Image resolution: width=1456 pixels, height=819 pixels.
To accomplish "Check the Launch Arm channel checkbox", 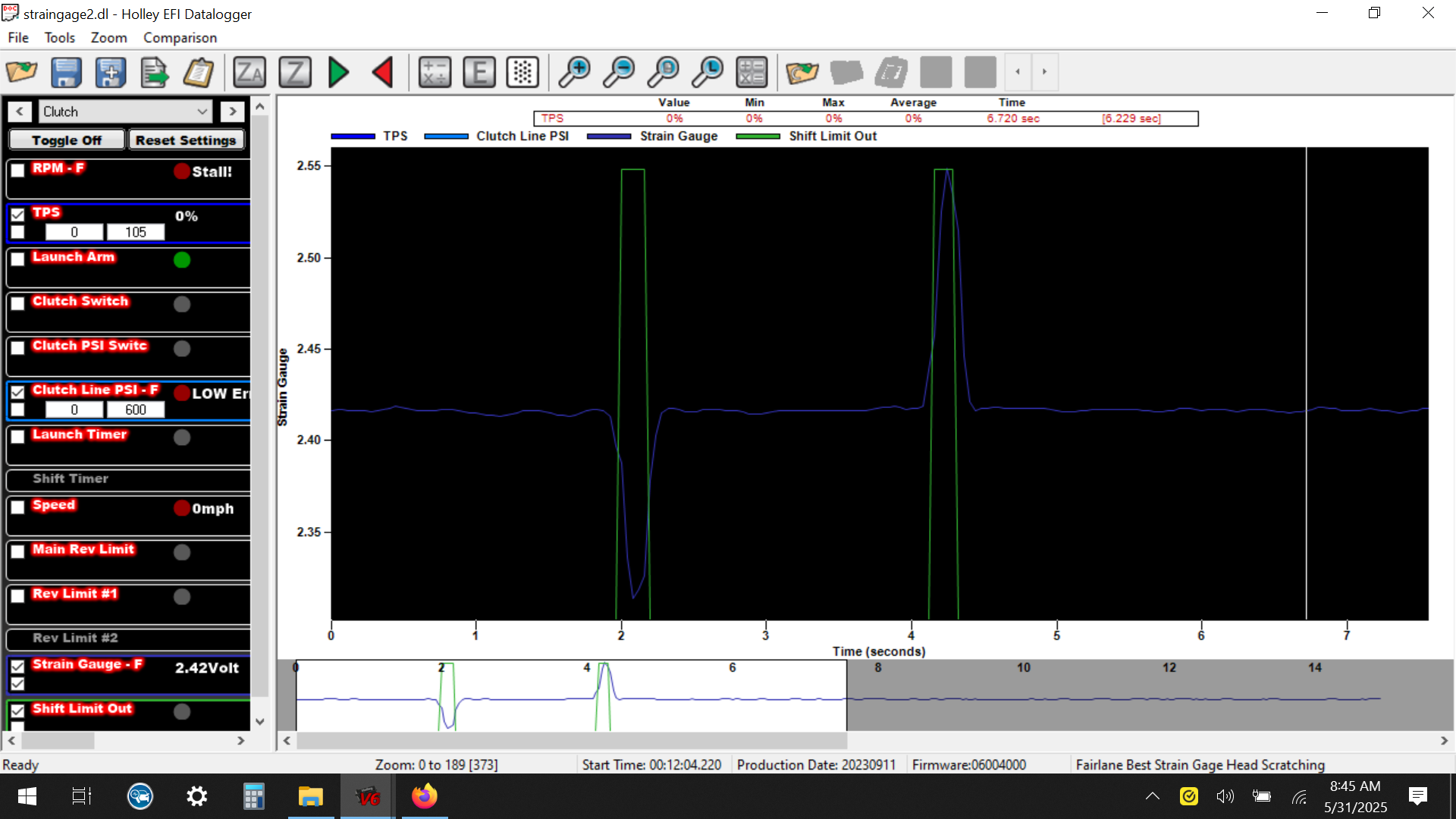I will (18, 259).
